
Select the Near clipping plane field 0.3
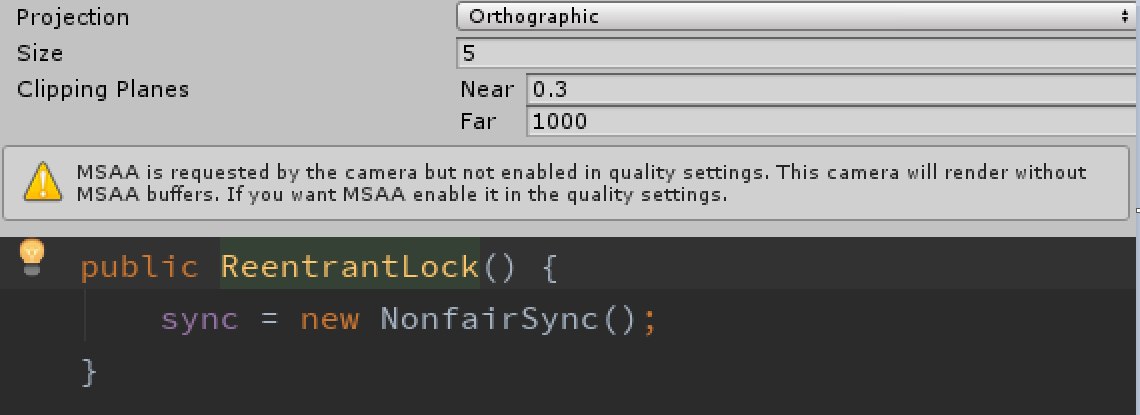pyautogui.click(x=831, y=89)
